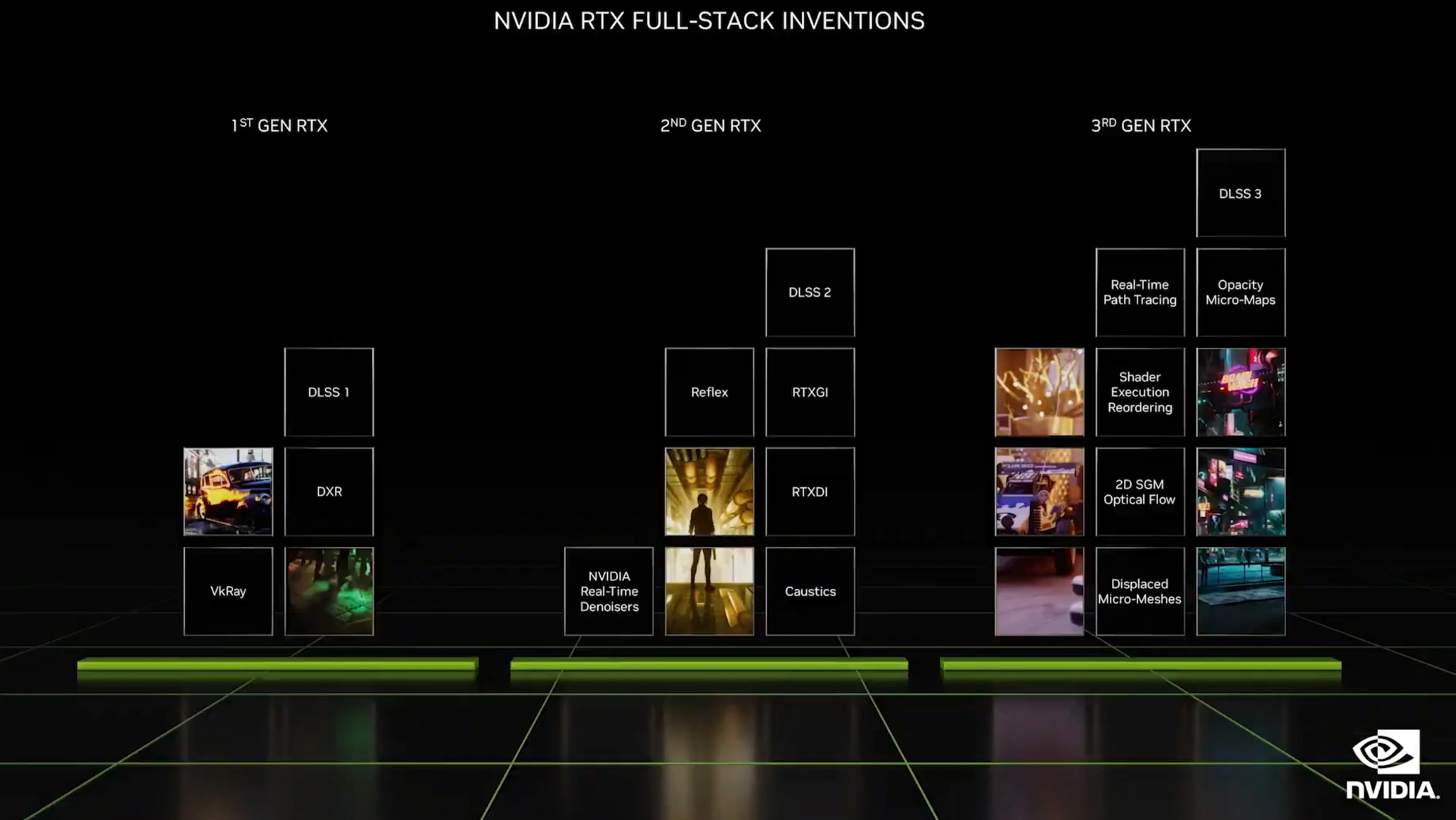Click the NVIDIA RTX Full-Stack Inventions title

point(709,21)
